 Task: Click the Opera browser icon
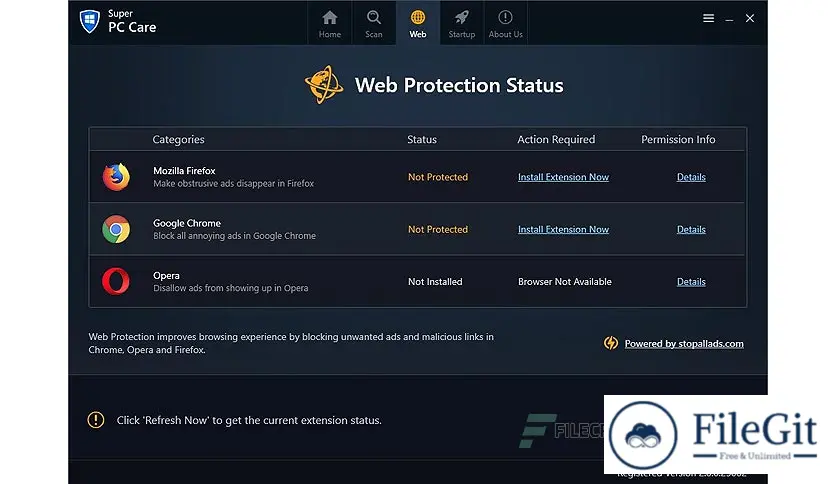[x=116, y=281]
